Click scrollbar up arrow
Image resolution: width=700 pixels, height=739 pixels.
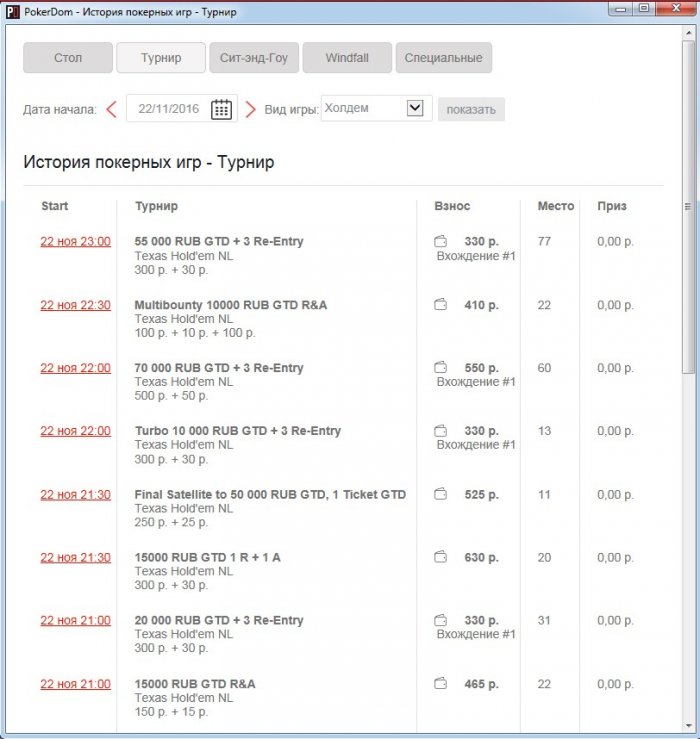[688, 33]
